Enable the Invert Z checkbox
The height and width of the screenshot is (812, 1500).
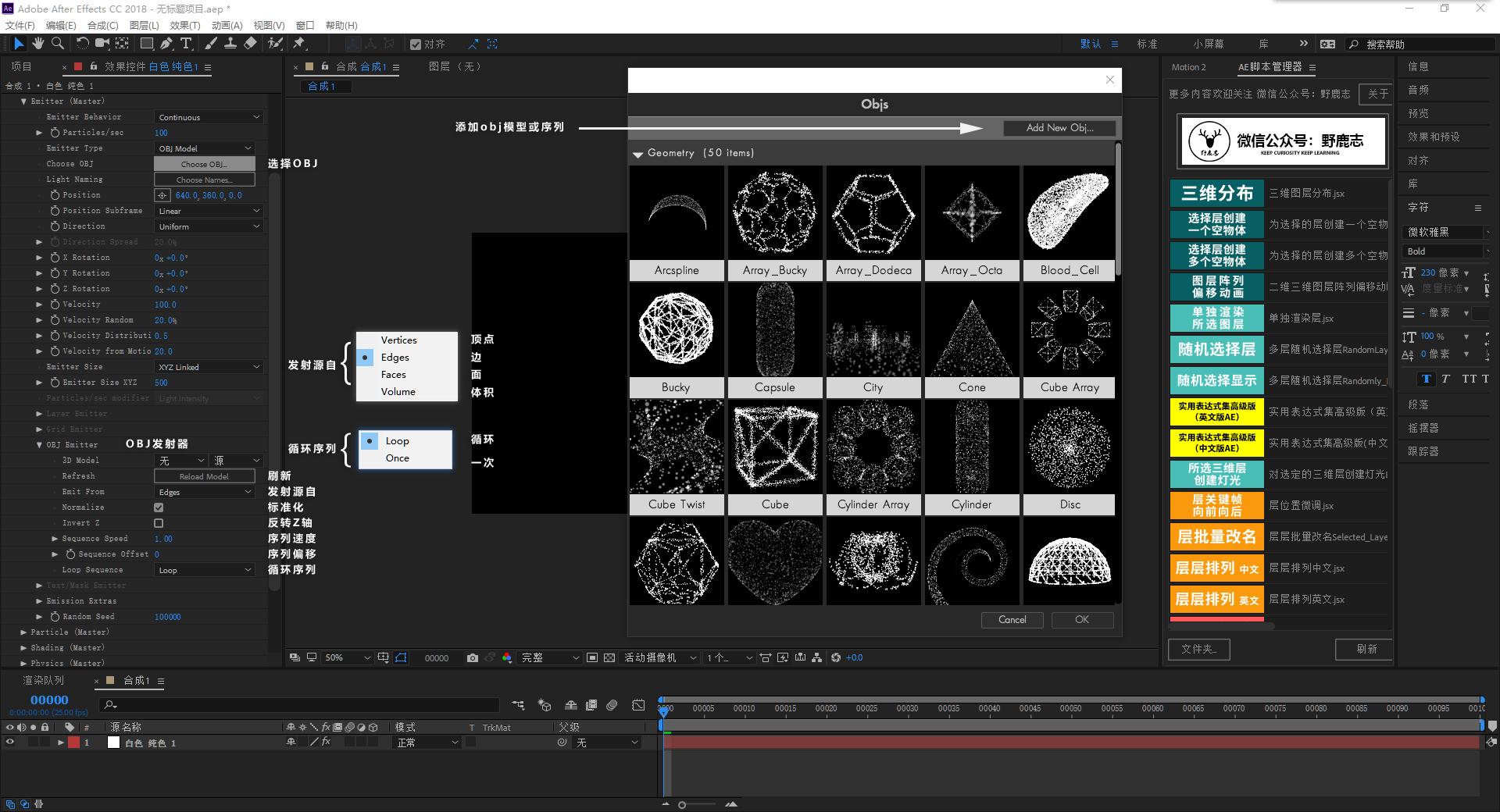coord(159,523)
